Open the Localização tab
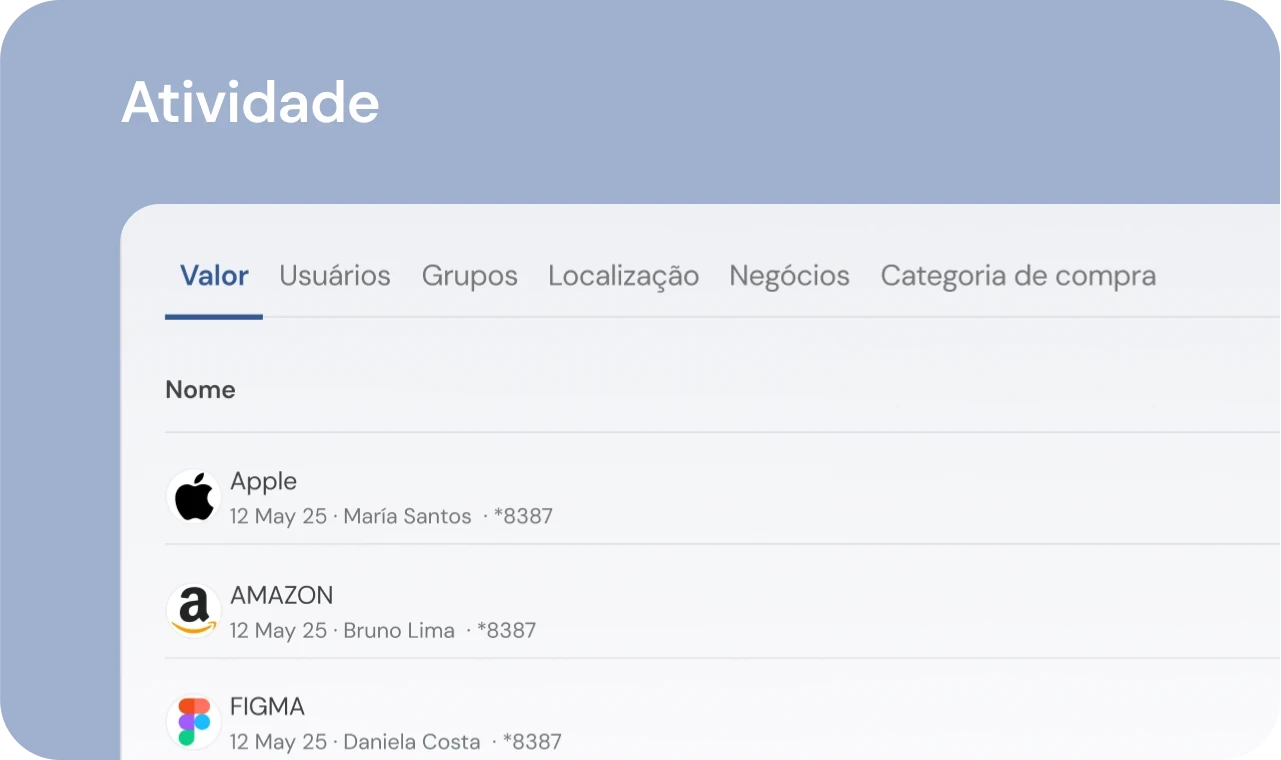 tap(622, 276)
